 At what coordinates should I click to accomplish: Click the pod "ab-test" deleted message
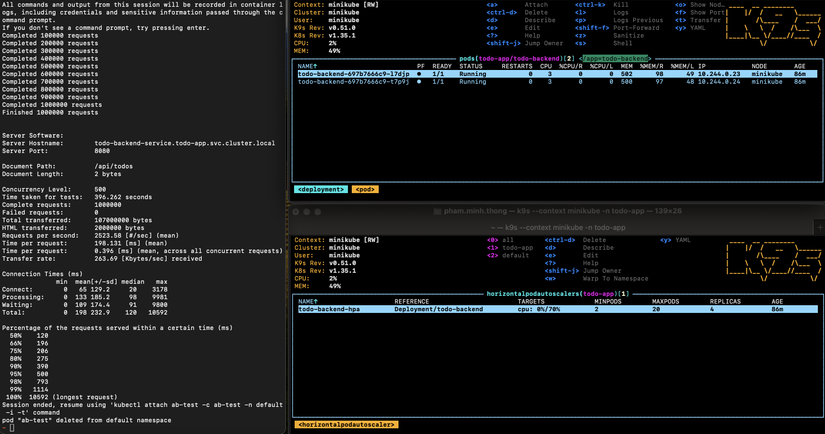click(x=86, y=420)
